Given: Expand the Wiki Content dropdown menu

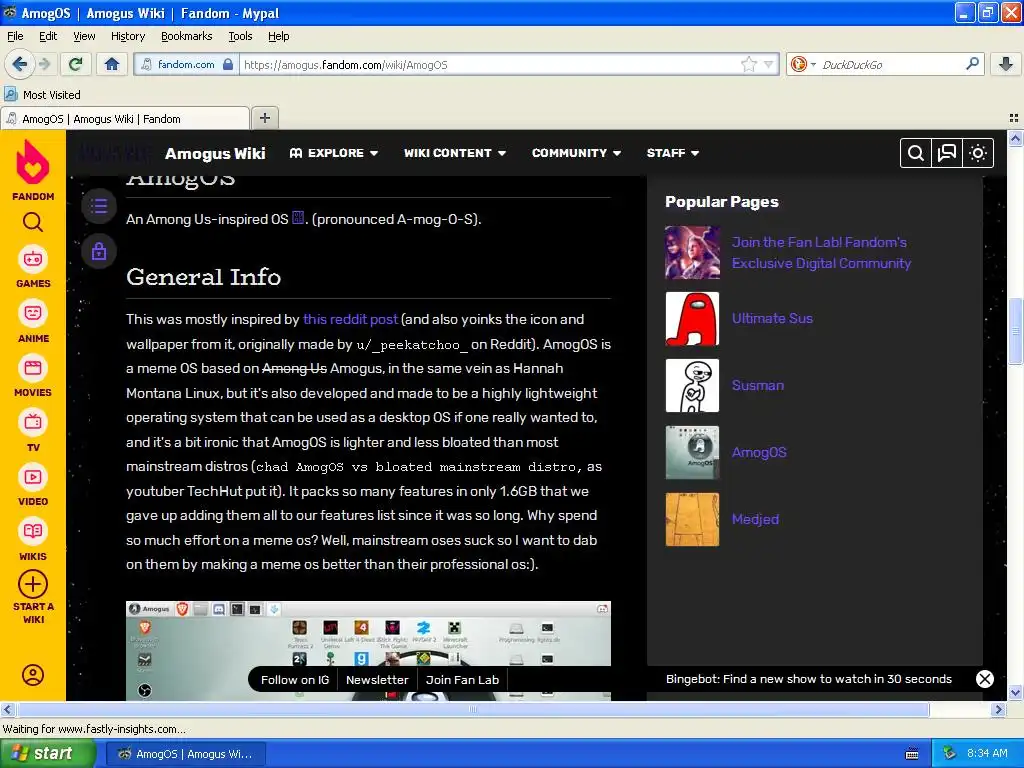Looking at the screenshot, I should pyautogui.click(x=455, y=153).
